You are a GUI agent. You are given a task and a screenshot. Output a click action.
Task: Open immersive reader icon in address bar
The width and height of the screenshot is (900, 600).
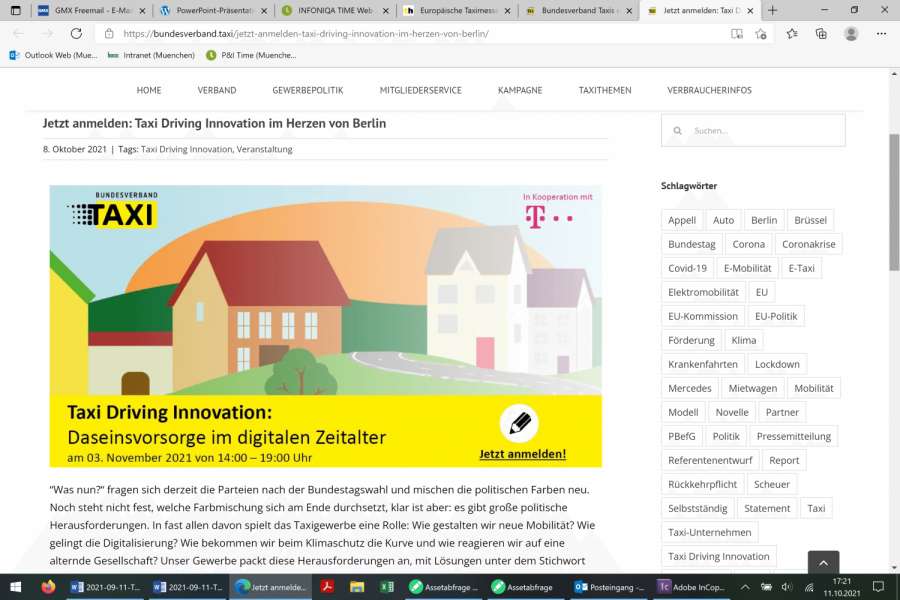(736, 34)
